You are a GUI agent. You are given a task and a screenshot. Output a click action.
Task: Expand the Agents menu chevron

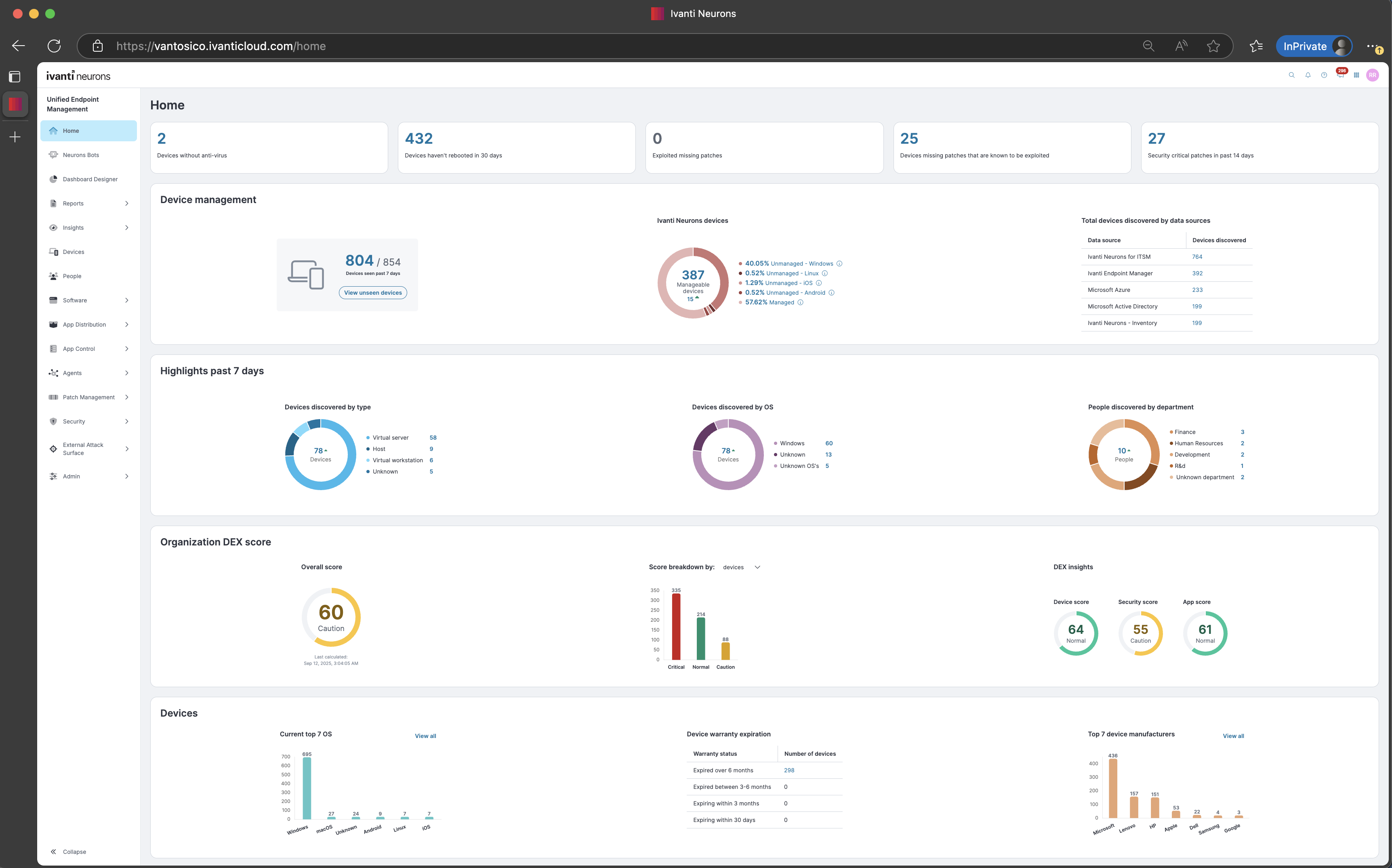[x=126, y=373]
